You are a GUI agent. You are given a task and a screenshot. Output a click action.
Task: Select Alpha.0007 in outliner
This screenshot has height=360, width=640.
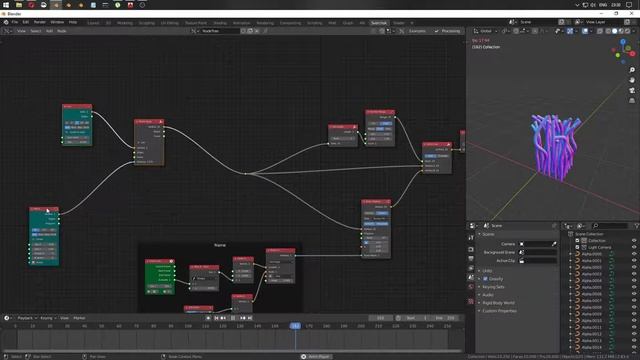591,301
